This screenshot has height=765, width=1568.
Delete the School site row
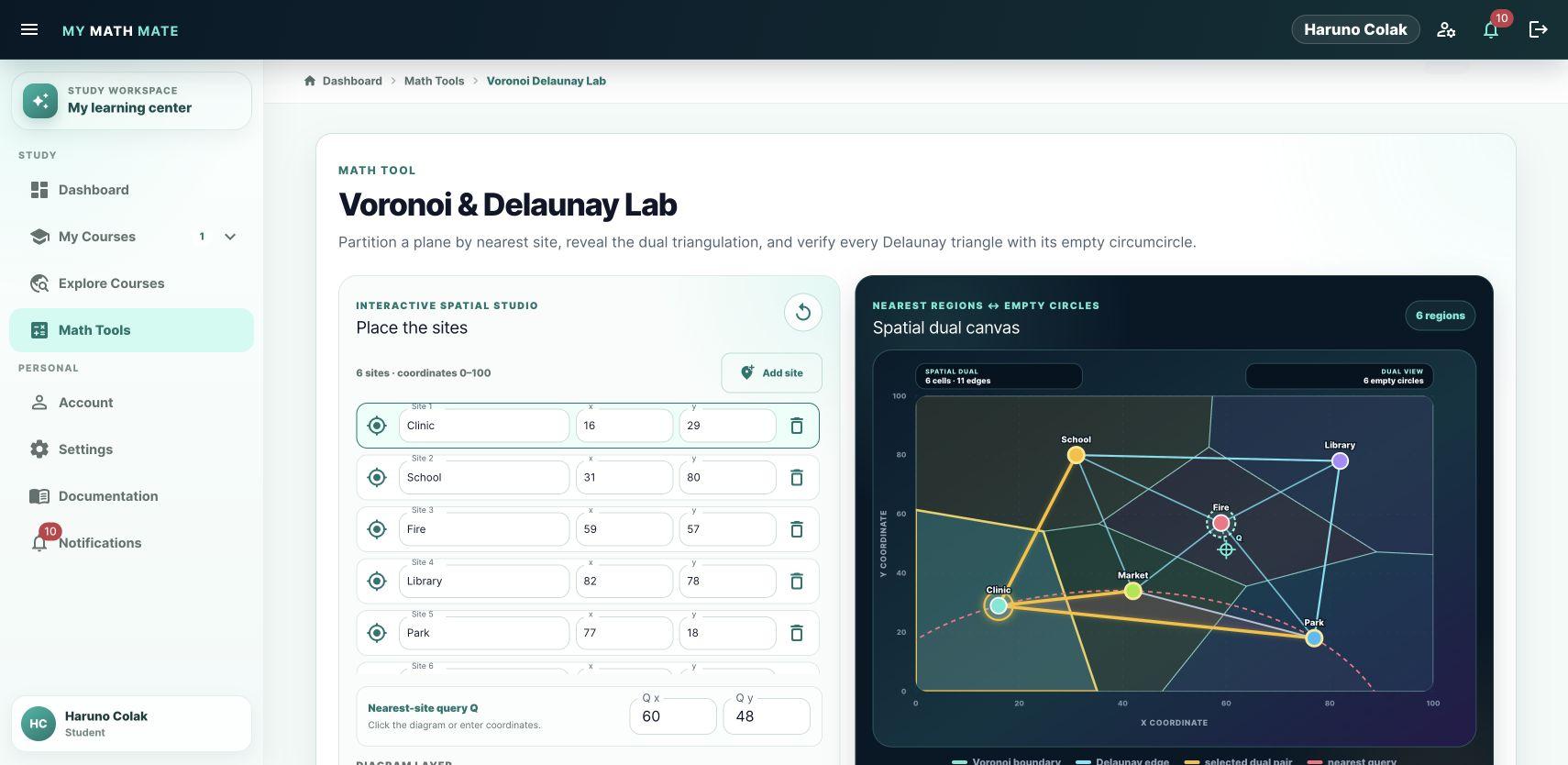pyautogui.click(x=797, y=478)
